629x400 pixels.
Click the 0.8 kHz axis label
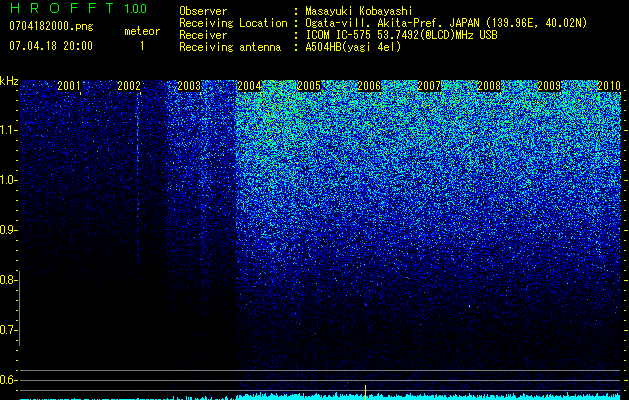point(8,280)
